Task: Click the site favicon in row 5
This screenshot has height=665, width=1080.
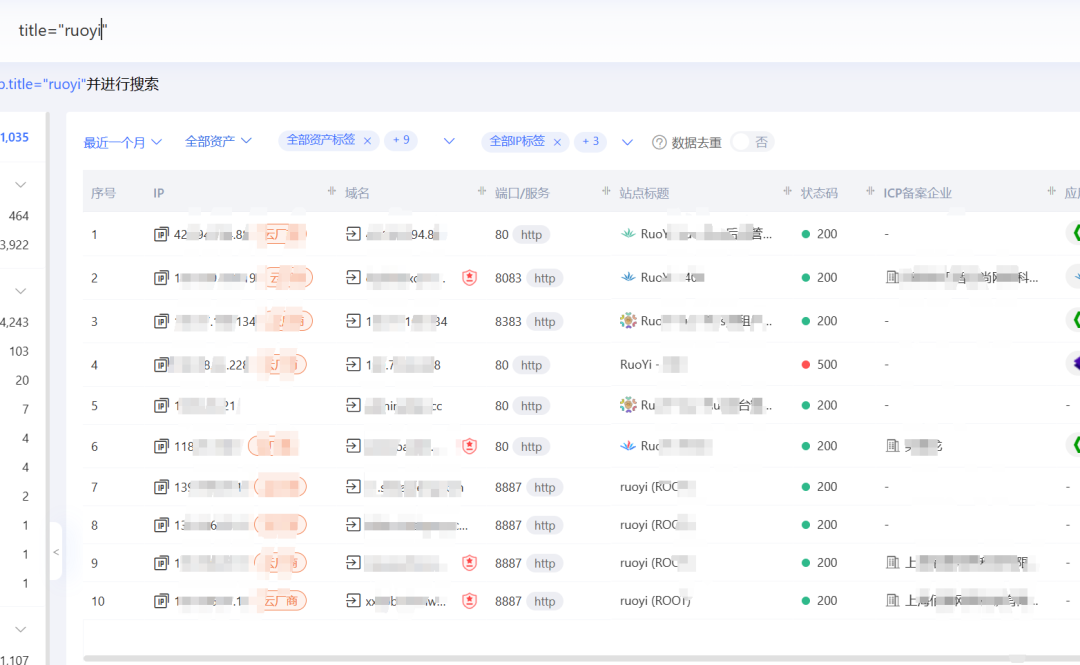Action: tap(627, 405)
